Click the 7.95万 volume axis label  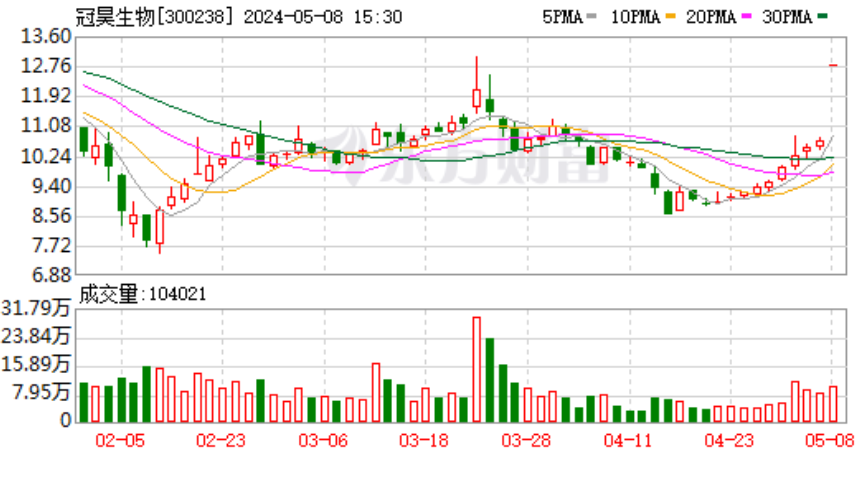point(41,392)
